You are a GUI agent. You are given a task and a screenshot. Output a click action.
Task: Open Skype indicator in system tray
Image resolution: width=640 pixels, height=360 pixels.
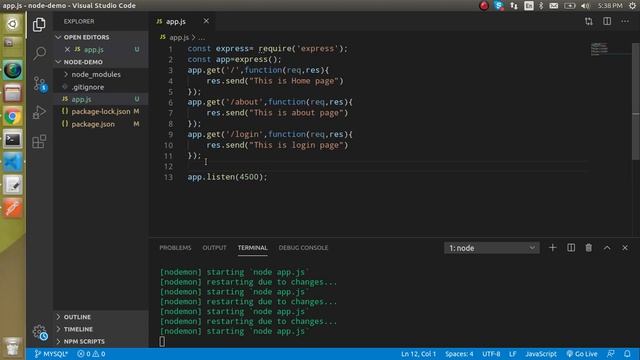pos(499,6)
